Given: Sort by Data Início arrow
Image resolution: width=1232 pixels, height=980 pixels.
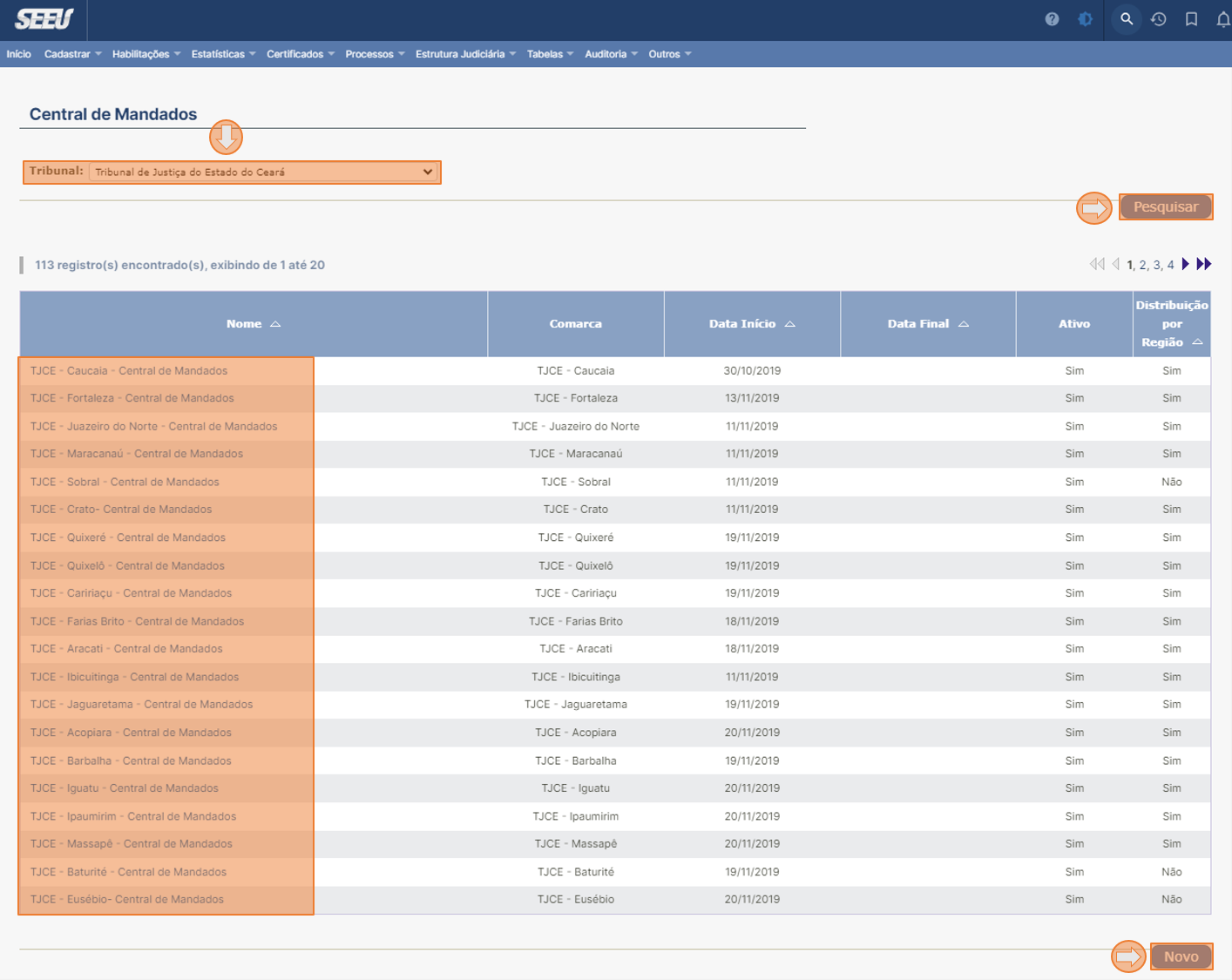Looking at the screenshot, I should (790, 324).
